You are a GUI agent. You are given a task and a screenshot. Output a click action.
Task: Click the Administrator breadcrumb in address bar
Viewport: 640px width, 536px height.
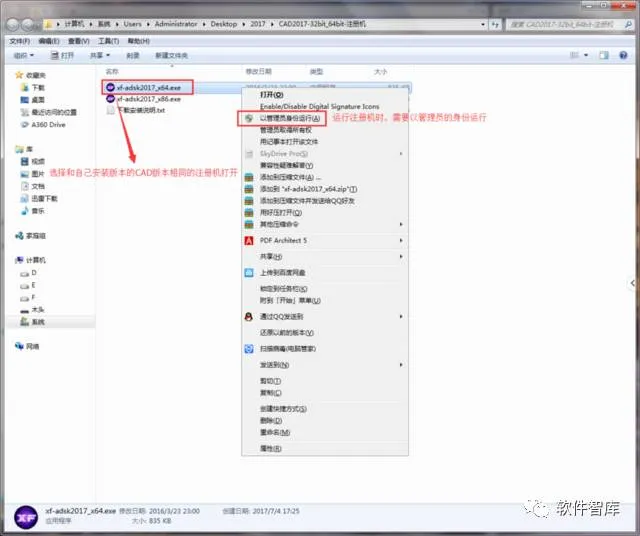point(176,24)
